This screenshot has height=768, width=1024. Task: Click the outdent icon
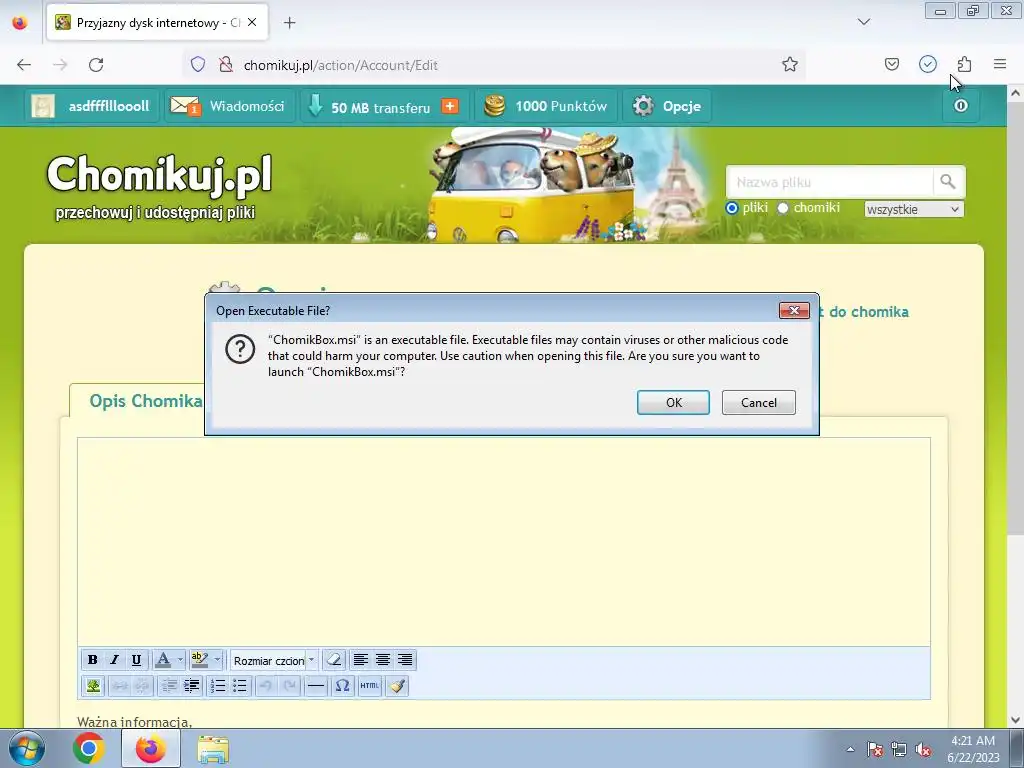click(169, 686)
